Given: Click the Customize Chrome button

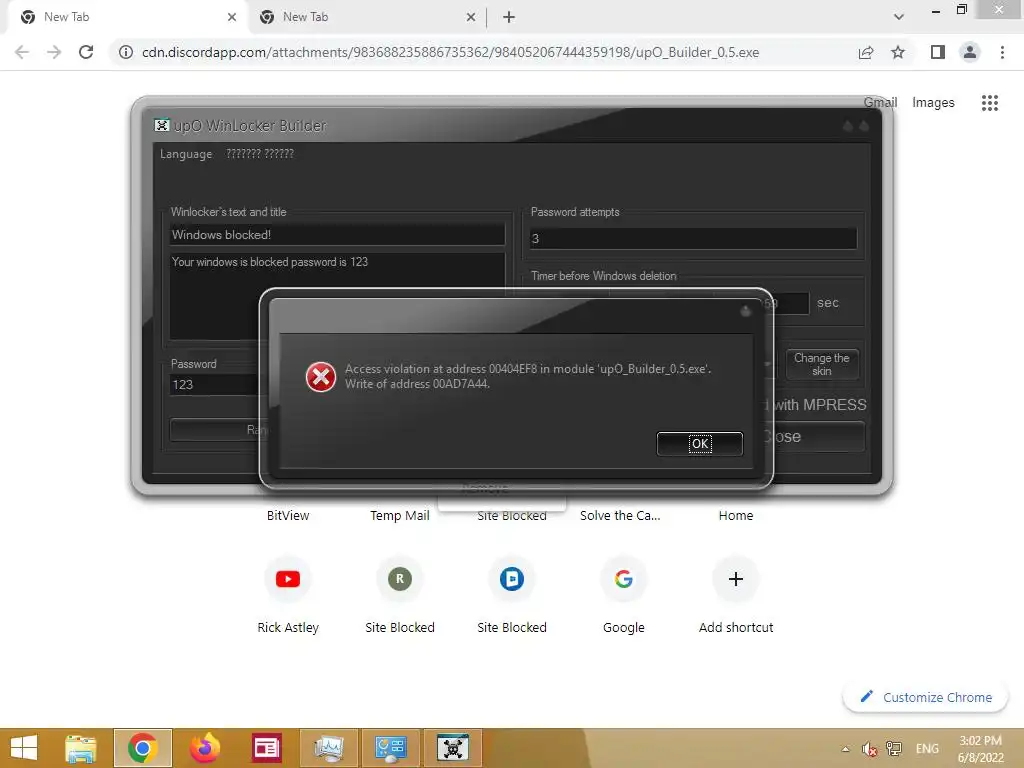Looking at the screenshot, I should [x=926, y=697].
